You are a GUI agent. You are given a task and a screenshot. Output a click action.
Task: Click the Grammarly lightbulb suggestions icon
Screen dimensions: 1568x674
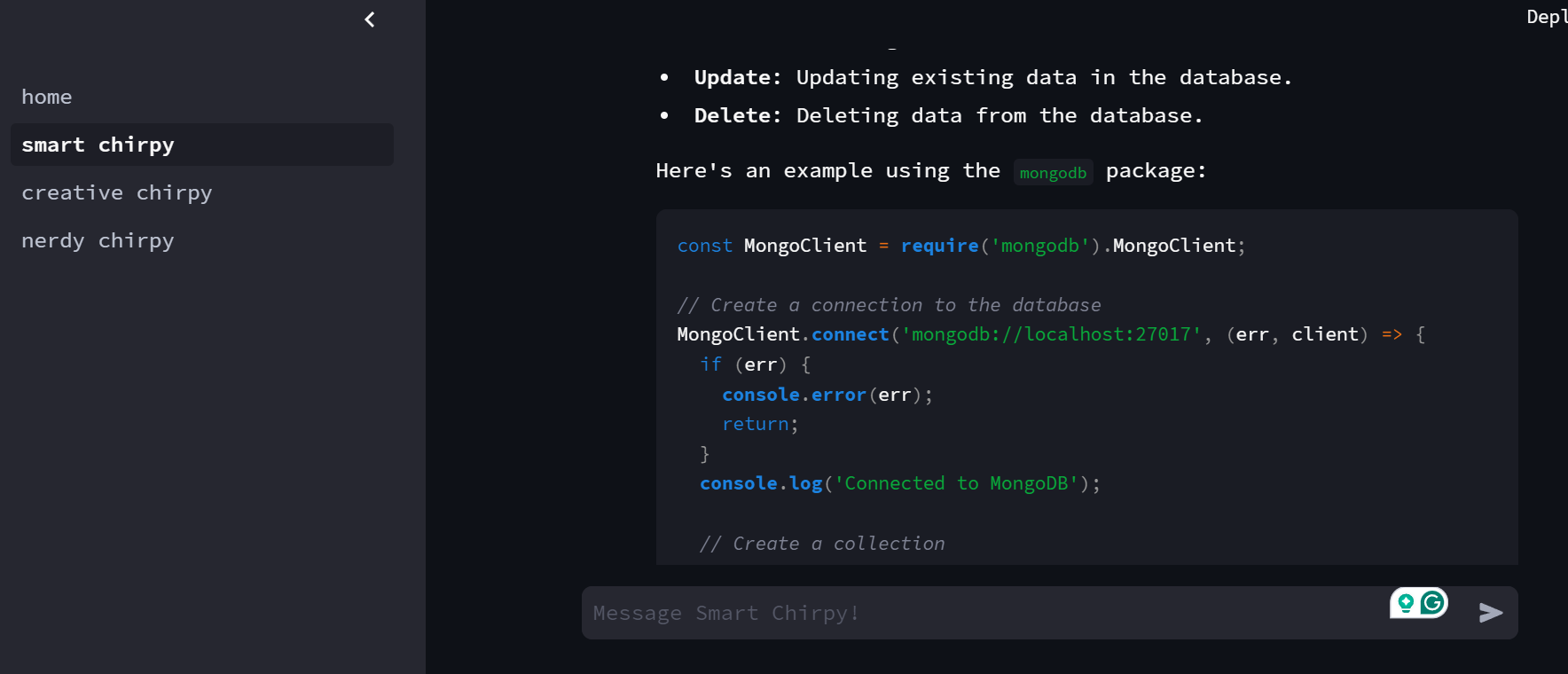1406,603
